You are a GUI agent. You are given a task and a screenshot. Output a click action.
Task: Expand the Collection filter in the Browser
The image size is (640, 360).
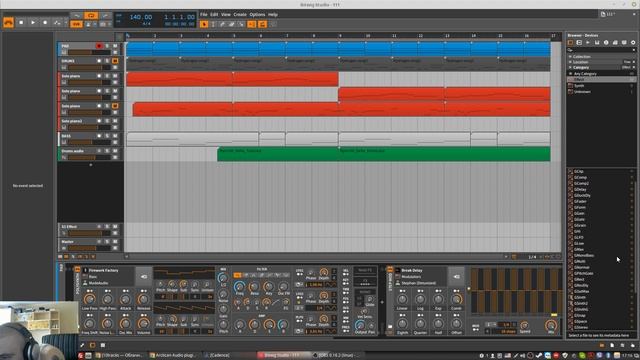click(581, 56)
